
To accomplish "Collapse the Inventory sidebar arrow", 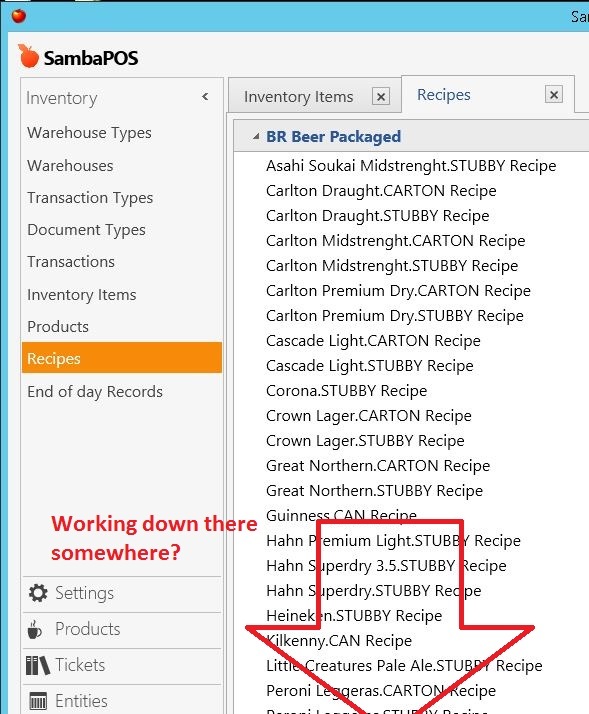I will point(205,97).
